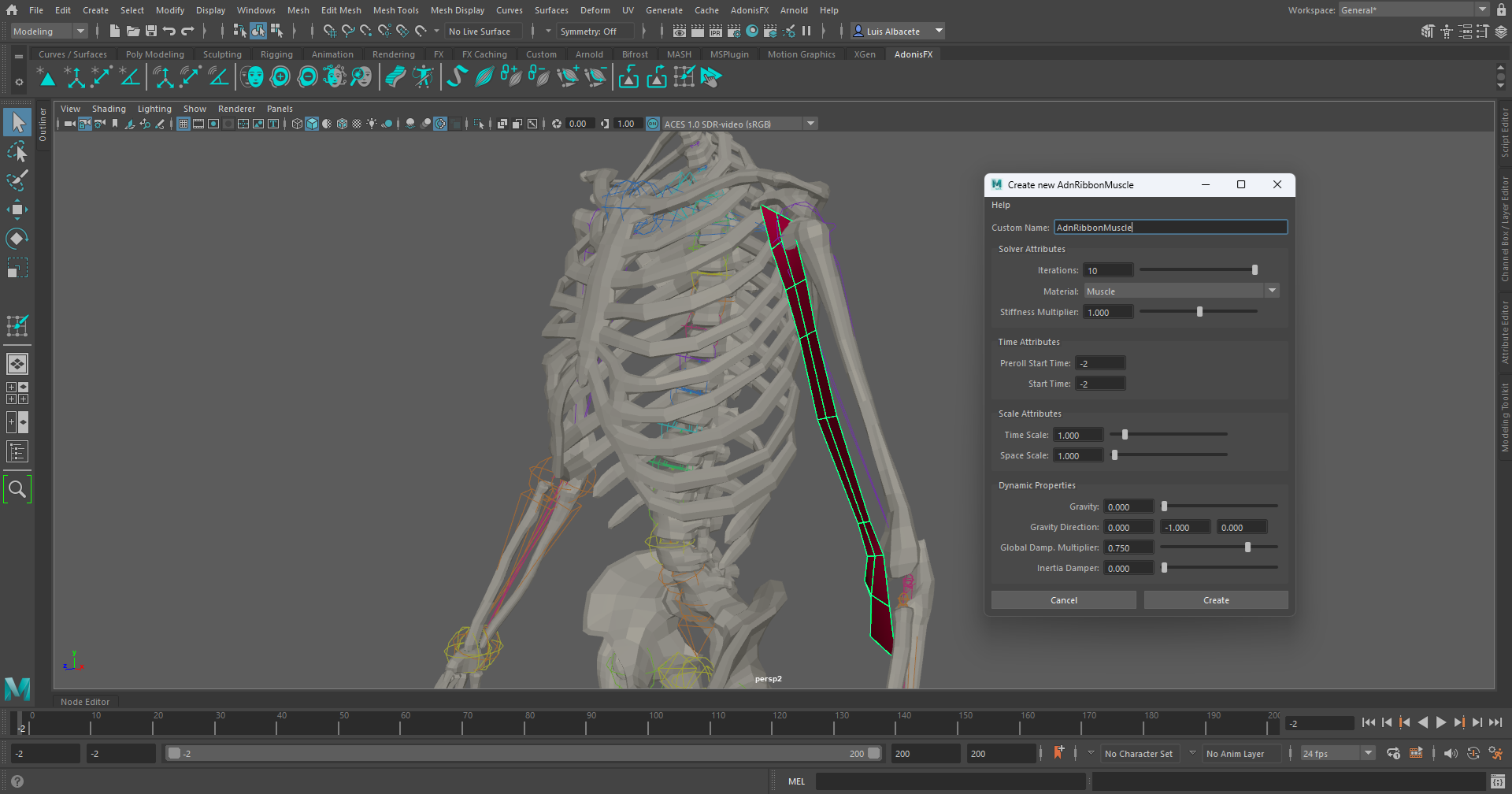
Task: Open the search magnifier in the left toolbox
Action: tap(17, 489)
